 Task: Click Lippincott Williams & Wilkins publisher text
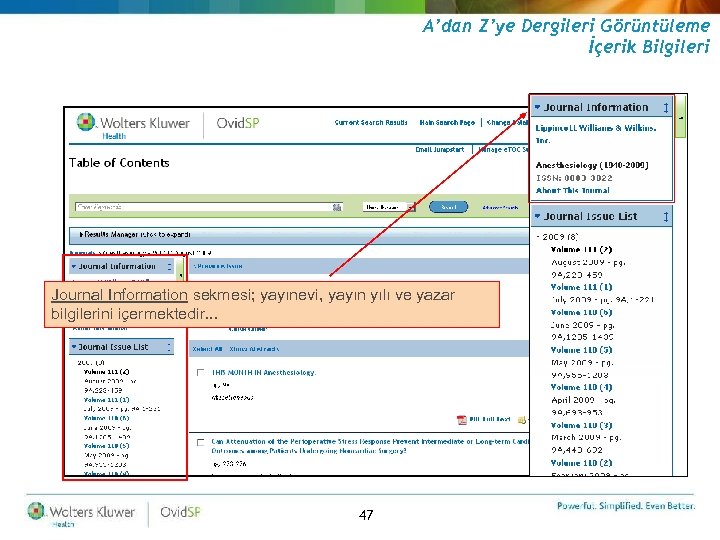[x=596, y=134]
